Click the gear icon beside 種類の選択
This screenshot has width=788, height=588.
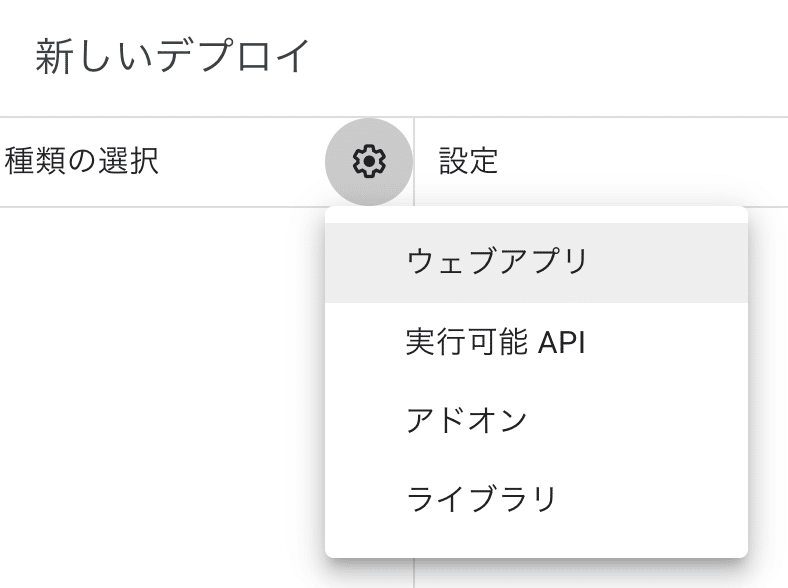click(369, 161)
